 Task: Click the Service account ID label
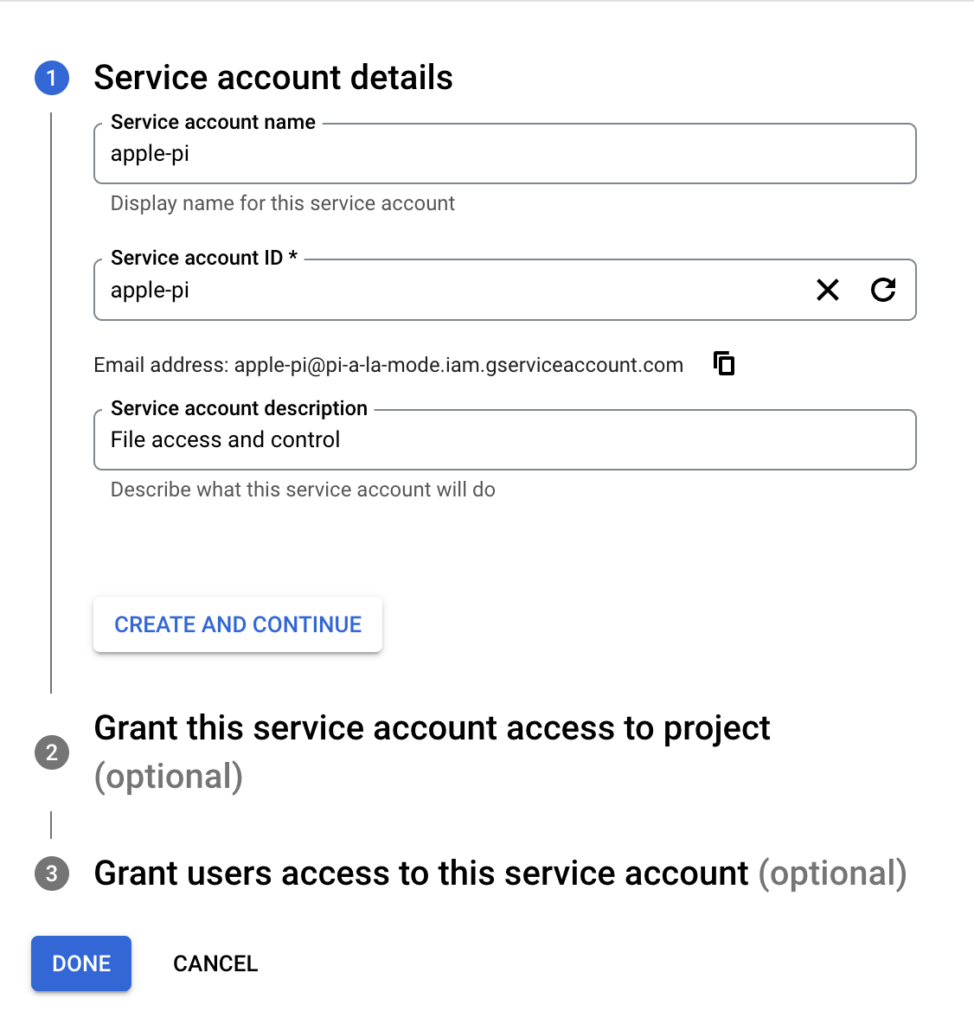click(x=204, y=258)
